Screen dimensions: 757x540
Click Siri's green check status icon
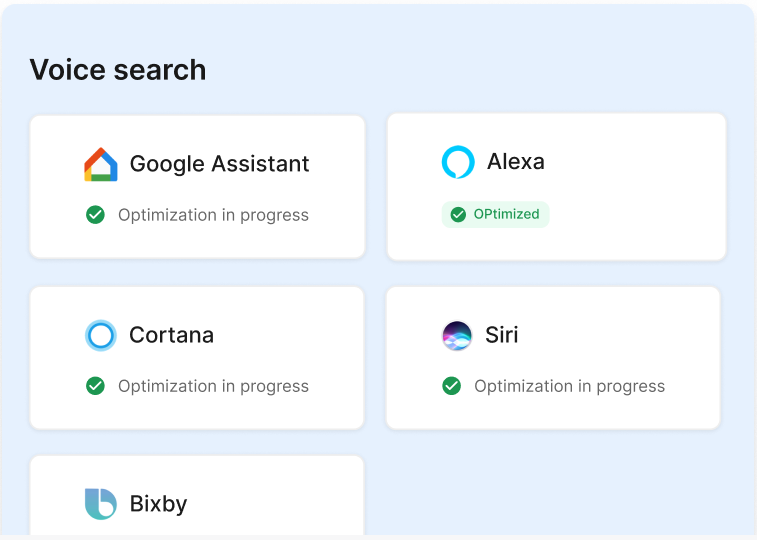coord(452,386)
